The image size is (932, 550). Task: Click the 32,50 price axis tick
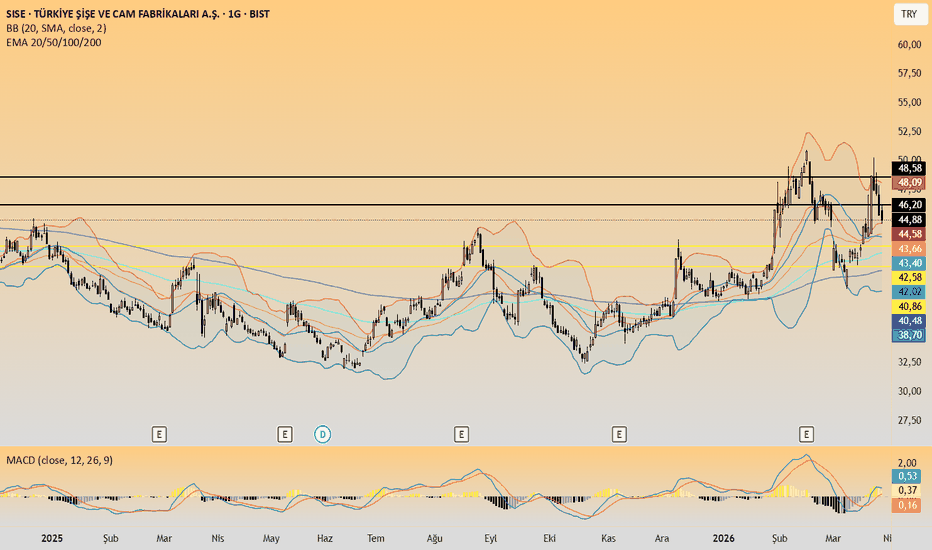tap(909, 362)
